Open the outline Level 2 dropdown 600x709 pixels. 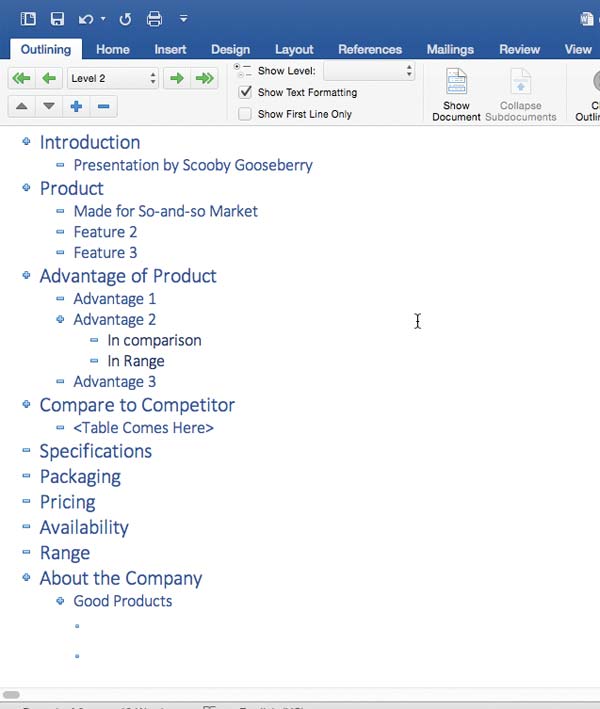click(113, 78)
